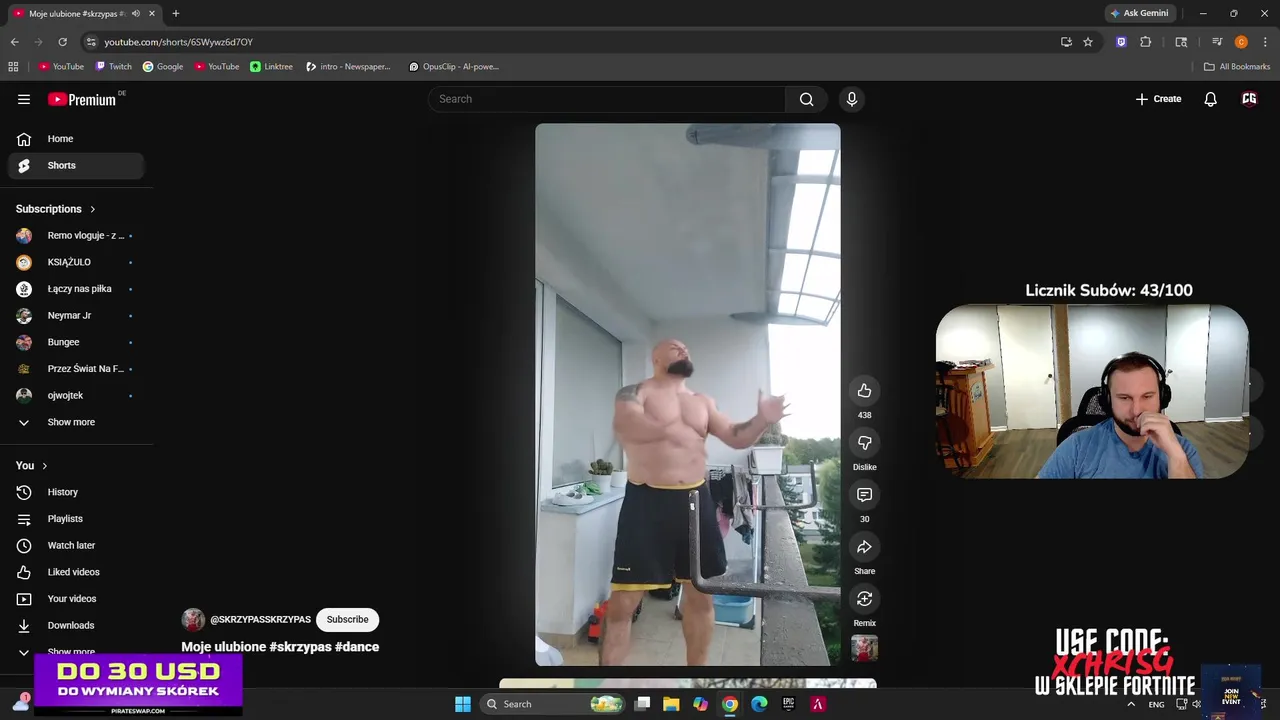The image size is (1280, 720).
Task: Go back with Chrome's back arrow
Action: (x=14, y=42)
